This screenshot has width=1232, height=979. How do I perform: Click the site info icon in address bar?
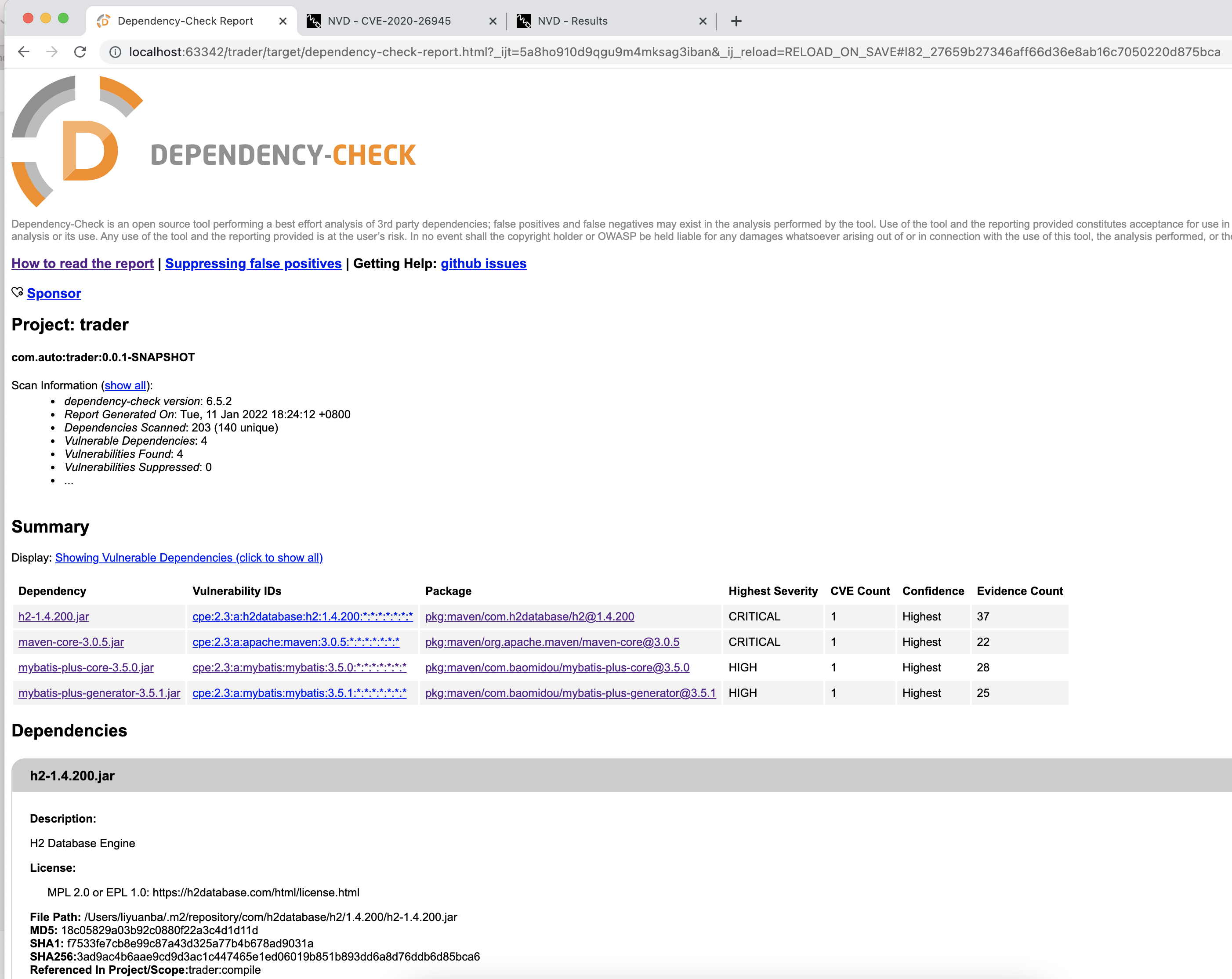[x=116, y=52]
